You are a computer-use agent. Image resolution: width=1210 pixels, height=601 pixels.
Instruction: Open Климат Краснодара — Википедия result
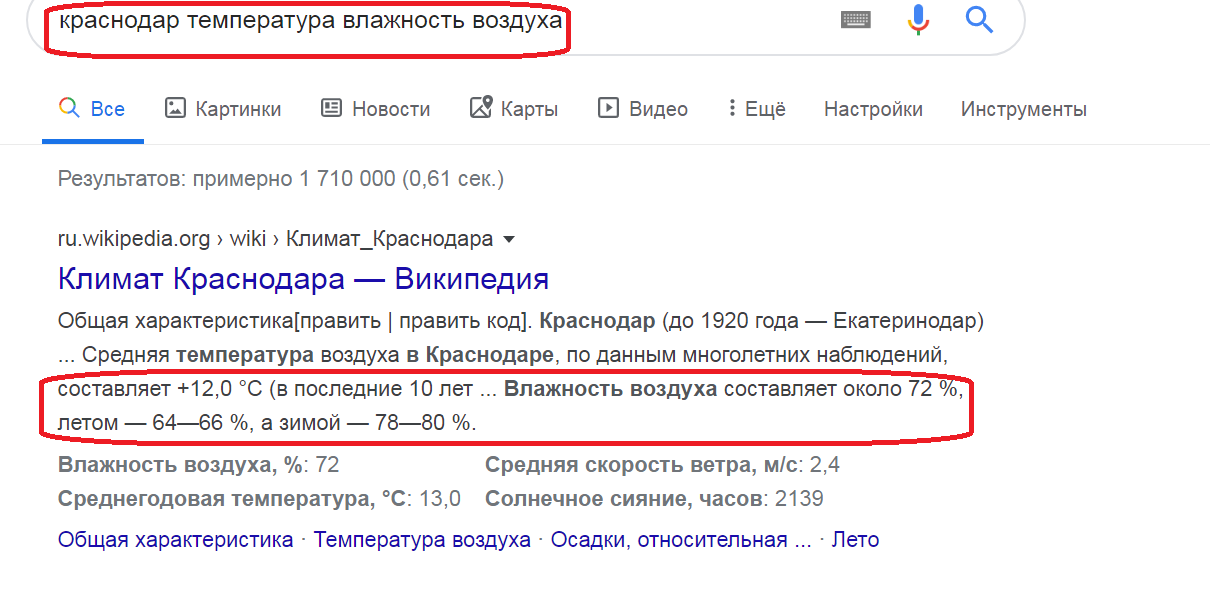(x=303, y=278)
